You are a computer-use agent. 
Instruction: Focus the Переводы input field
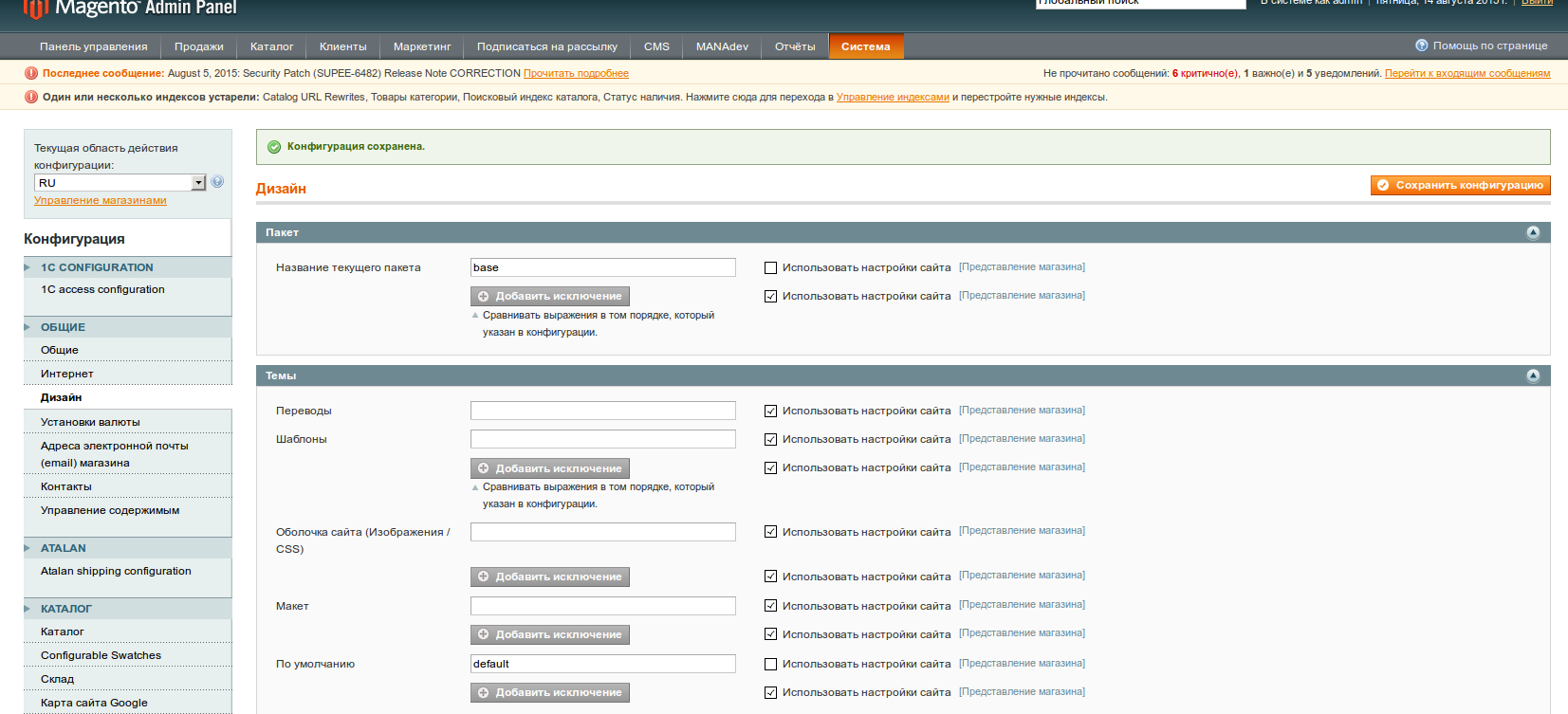pyautogui.click(x=603, y=411)
